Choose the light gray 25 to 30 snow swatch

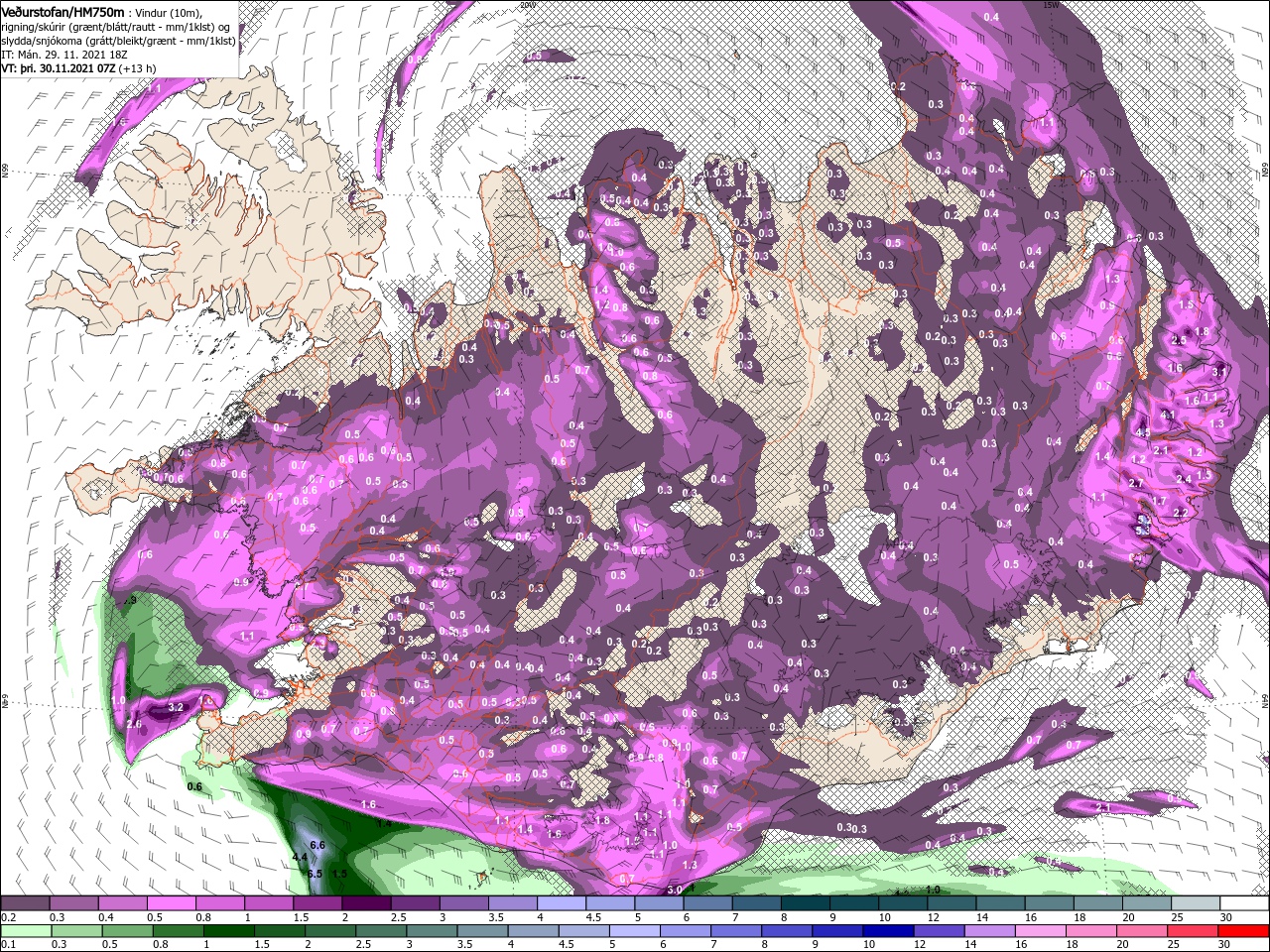1195,903
